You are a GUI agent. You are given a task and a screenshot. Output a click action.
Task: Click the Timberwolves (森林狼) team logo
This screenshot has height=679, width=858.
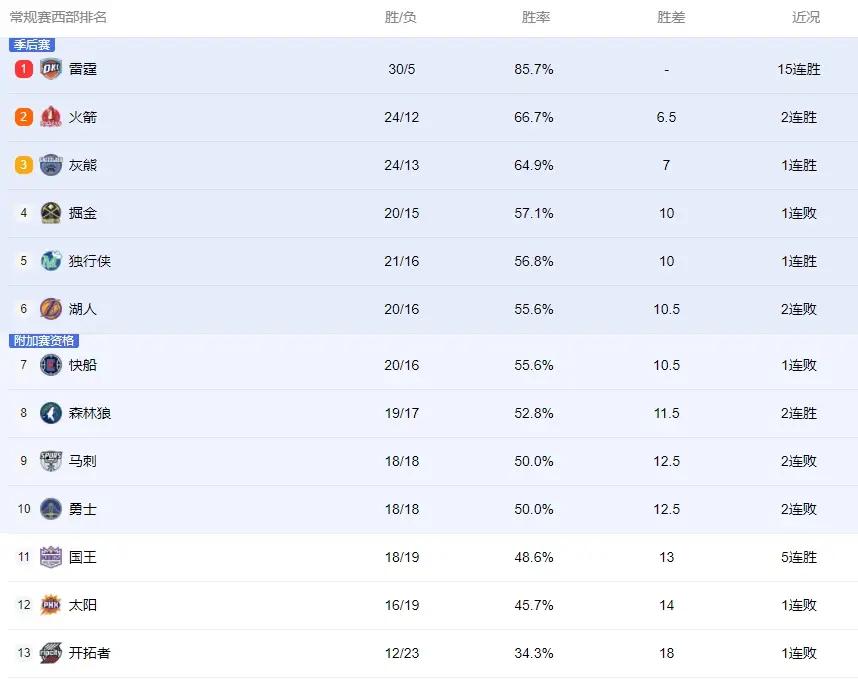pos(50,413)
